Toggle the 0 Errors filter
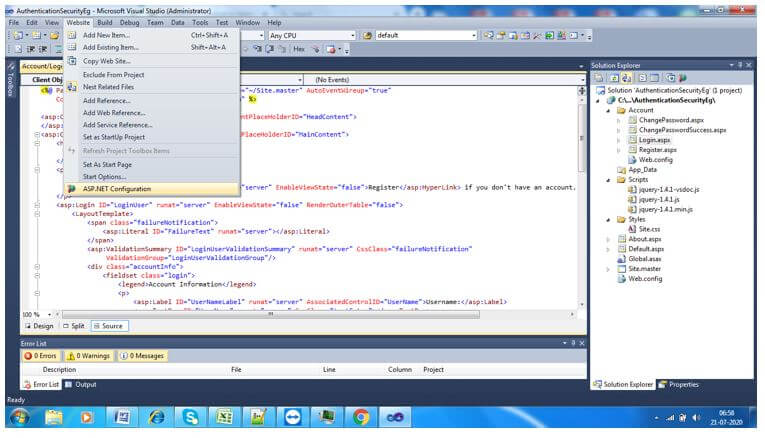 pyautogui.click(x=41, y=356)
